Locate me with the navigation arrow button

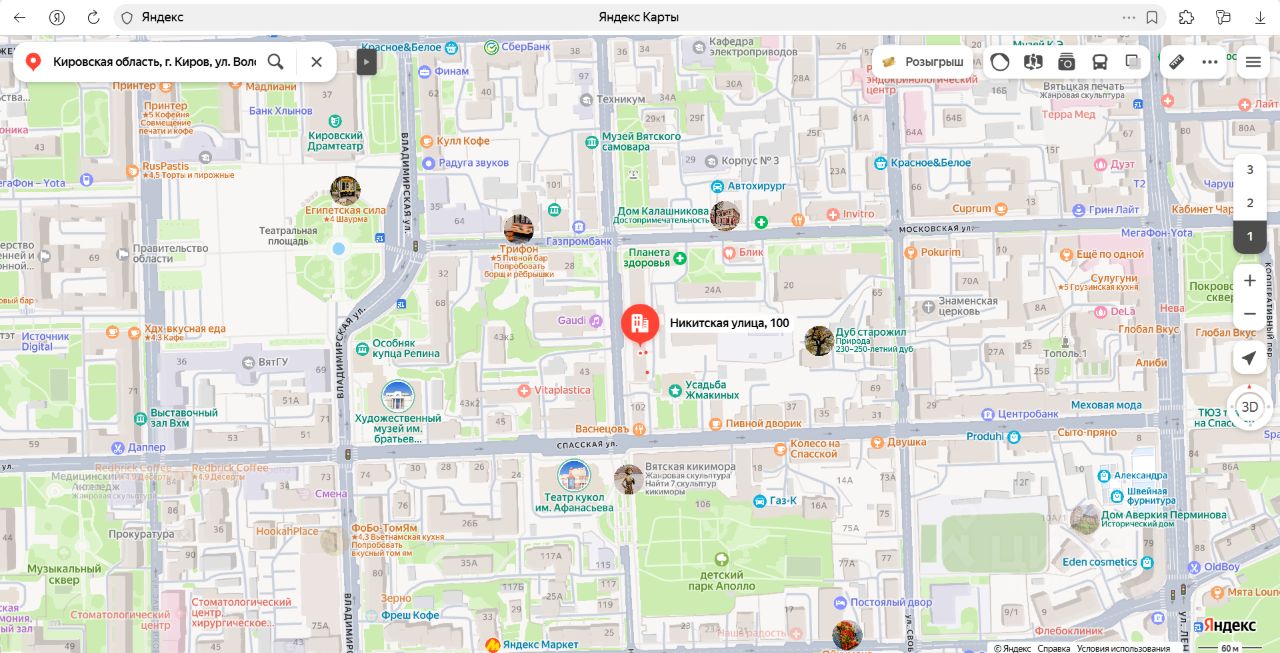click(1250, 358)
